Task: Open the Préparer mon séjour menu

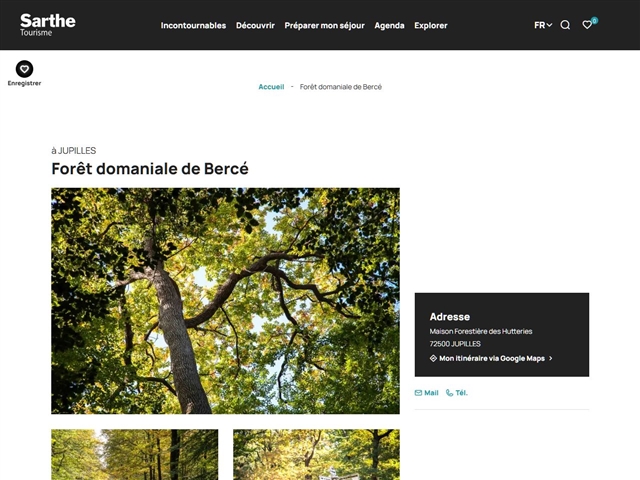Action: click(324, 25)
